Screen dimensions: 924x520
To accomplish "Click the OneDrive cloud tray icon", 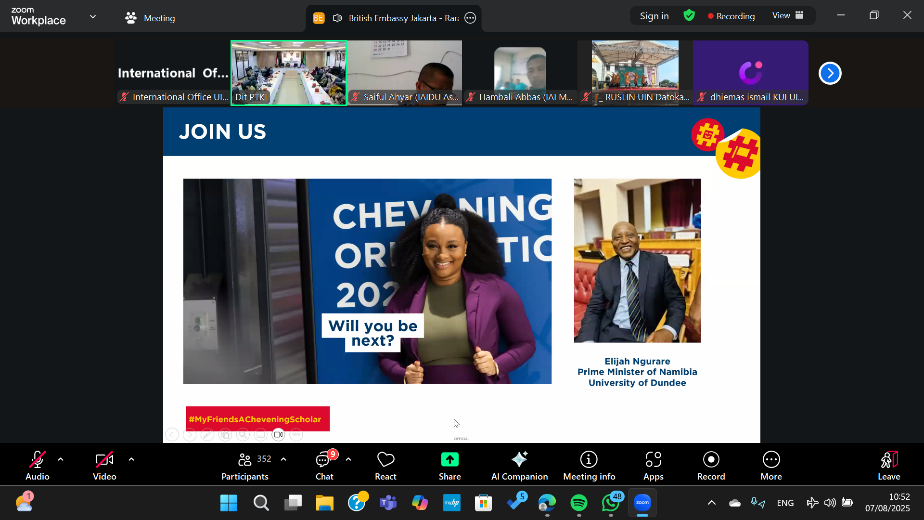I will click(x=735, y=503).
